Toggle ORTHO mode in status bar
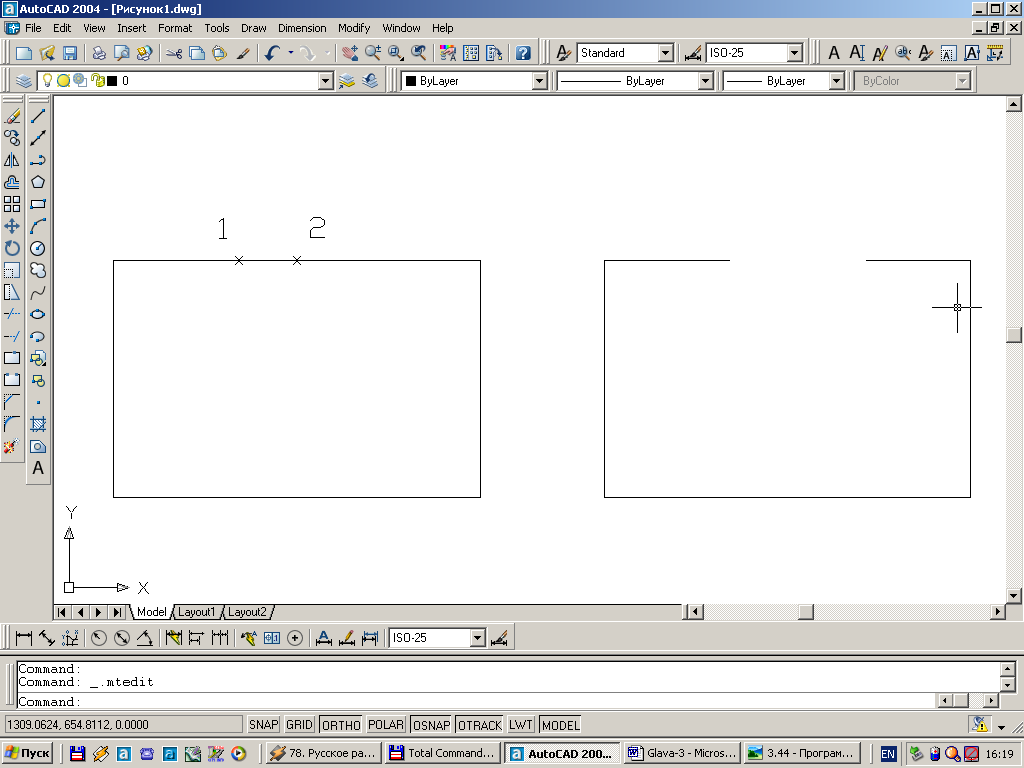Viewport: 1024px width, 768px height. point(341,725)
